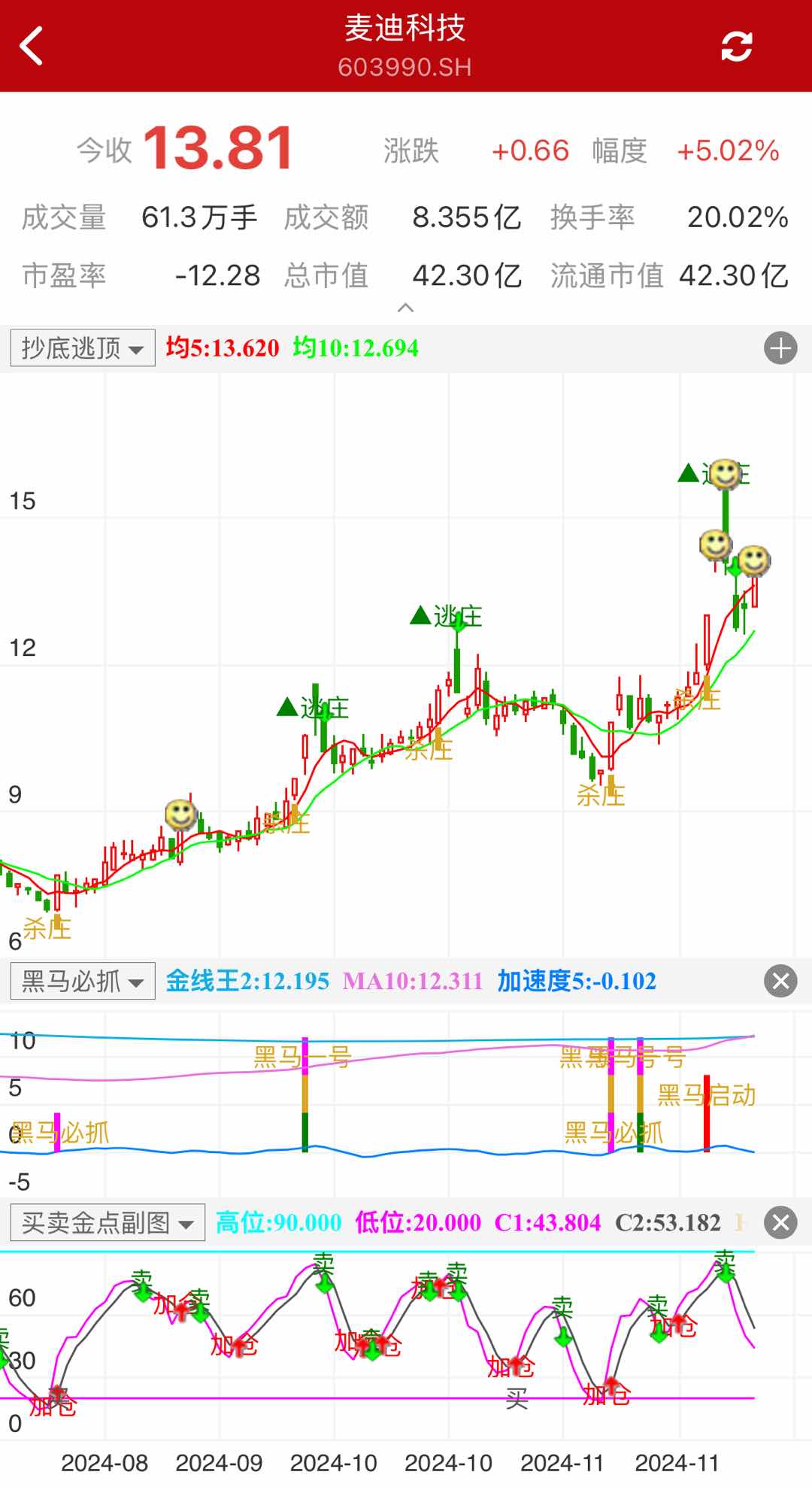Screen dimensions: 812x1487
Task: Tap the 均5 moving average legend
Action: (x=223, y=348)
